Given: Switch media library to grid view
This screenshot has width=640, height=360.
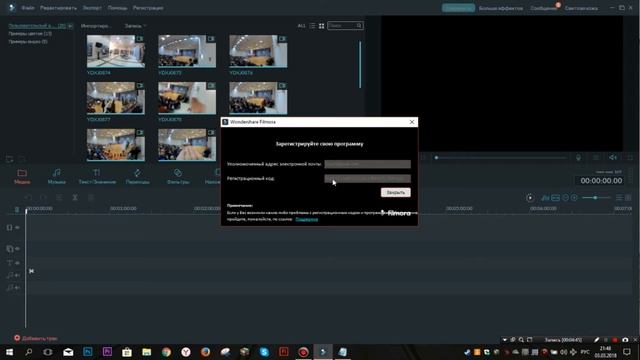Looking at the screenshot, I should [322, 26].
